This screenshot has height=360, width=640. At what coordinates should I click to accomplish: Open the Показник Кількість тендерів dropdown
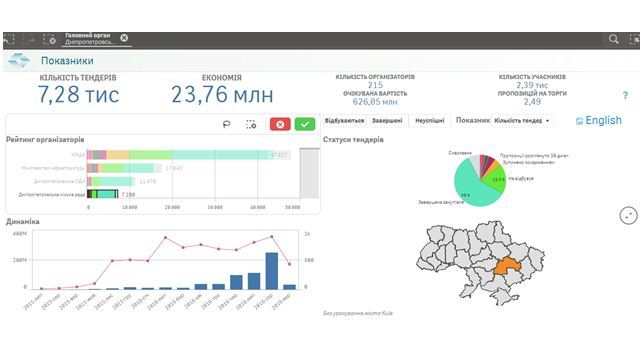(522, 120)
